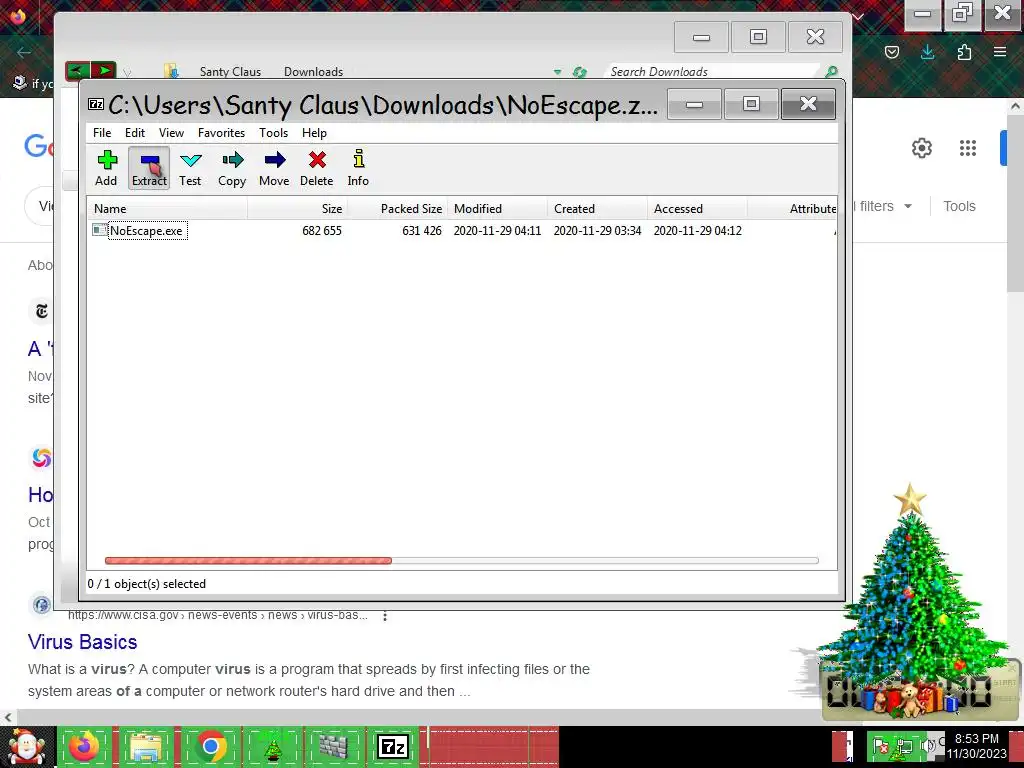Click the modified date 2020-11-29 04:11
Viewport: 1024px width, 768px height.
point(498,231)
